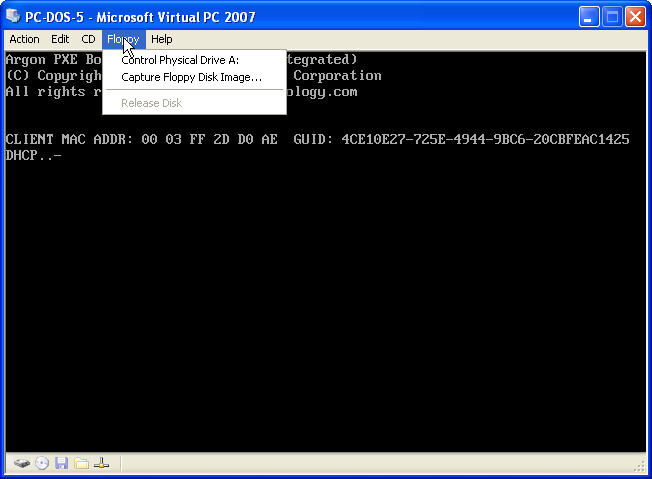Click the 'Corporation' text in console
Screen dimensions: 652x479
click(x=337, y=76)
